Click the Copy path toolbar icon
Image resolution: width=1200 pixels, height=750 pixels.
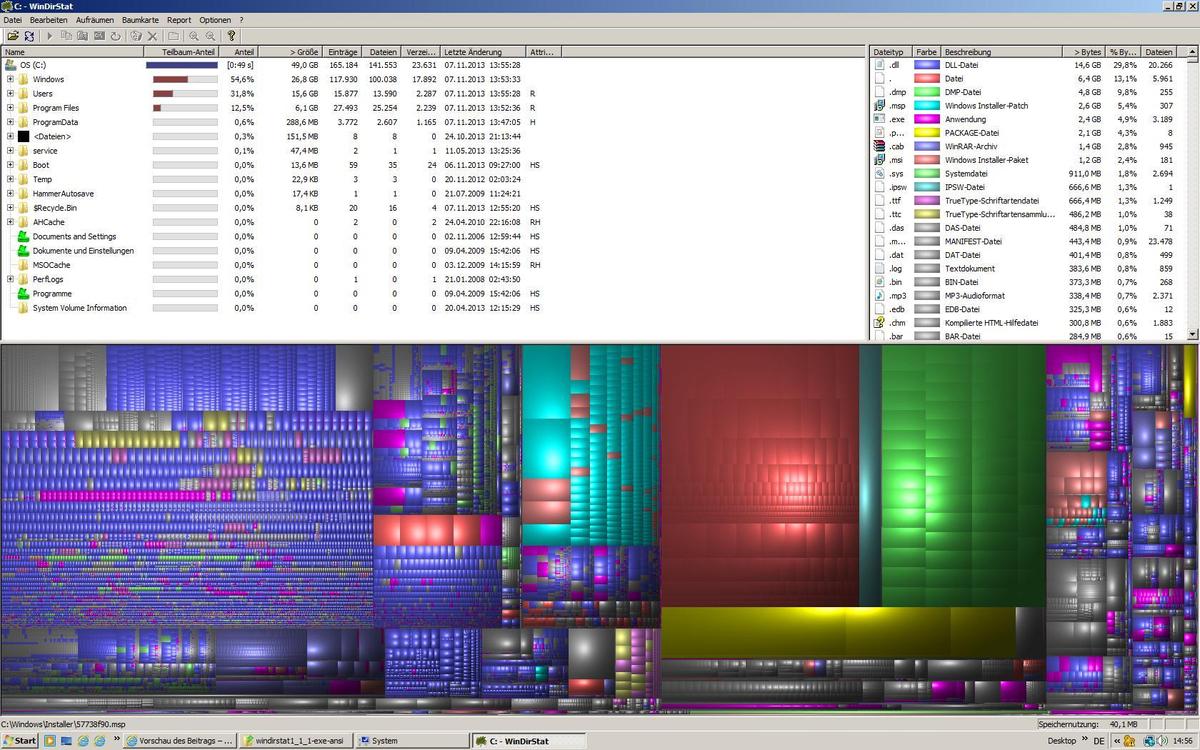point(67,36)
